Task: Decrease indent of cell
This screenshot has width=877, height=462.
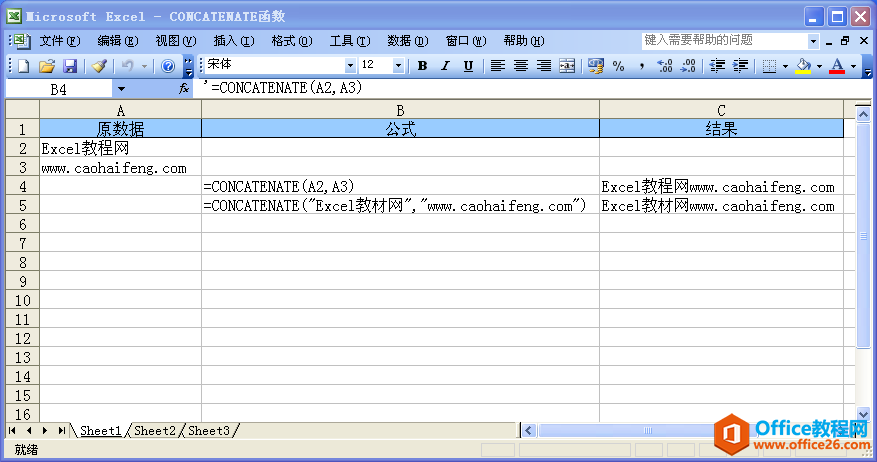Action: [x=716, y=66]
